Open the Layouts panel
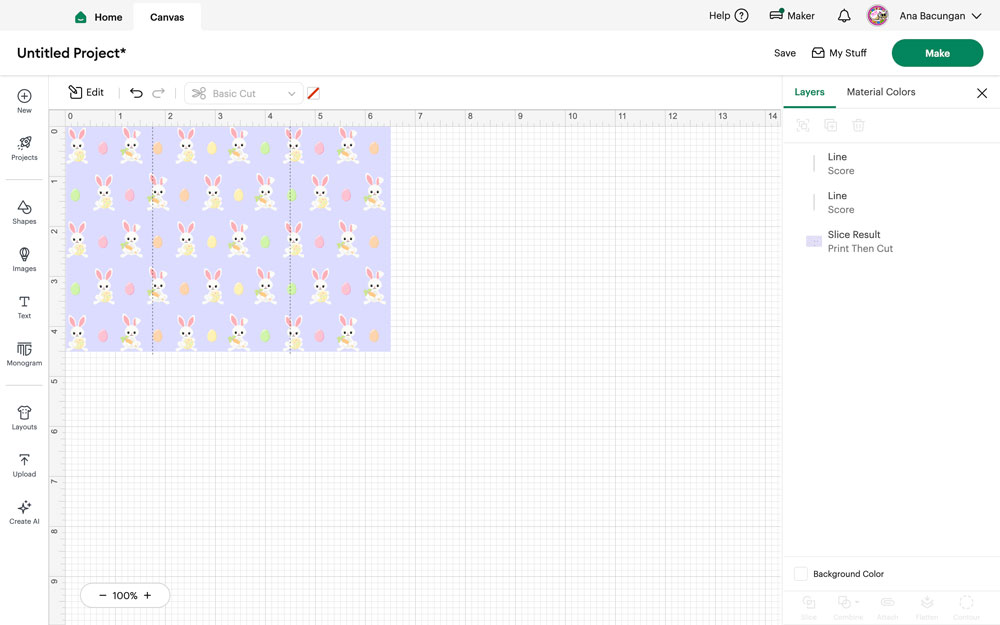The height and width of the screenshot is (625, 1000). 24,418
